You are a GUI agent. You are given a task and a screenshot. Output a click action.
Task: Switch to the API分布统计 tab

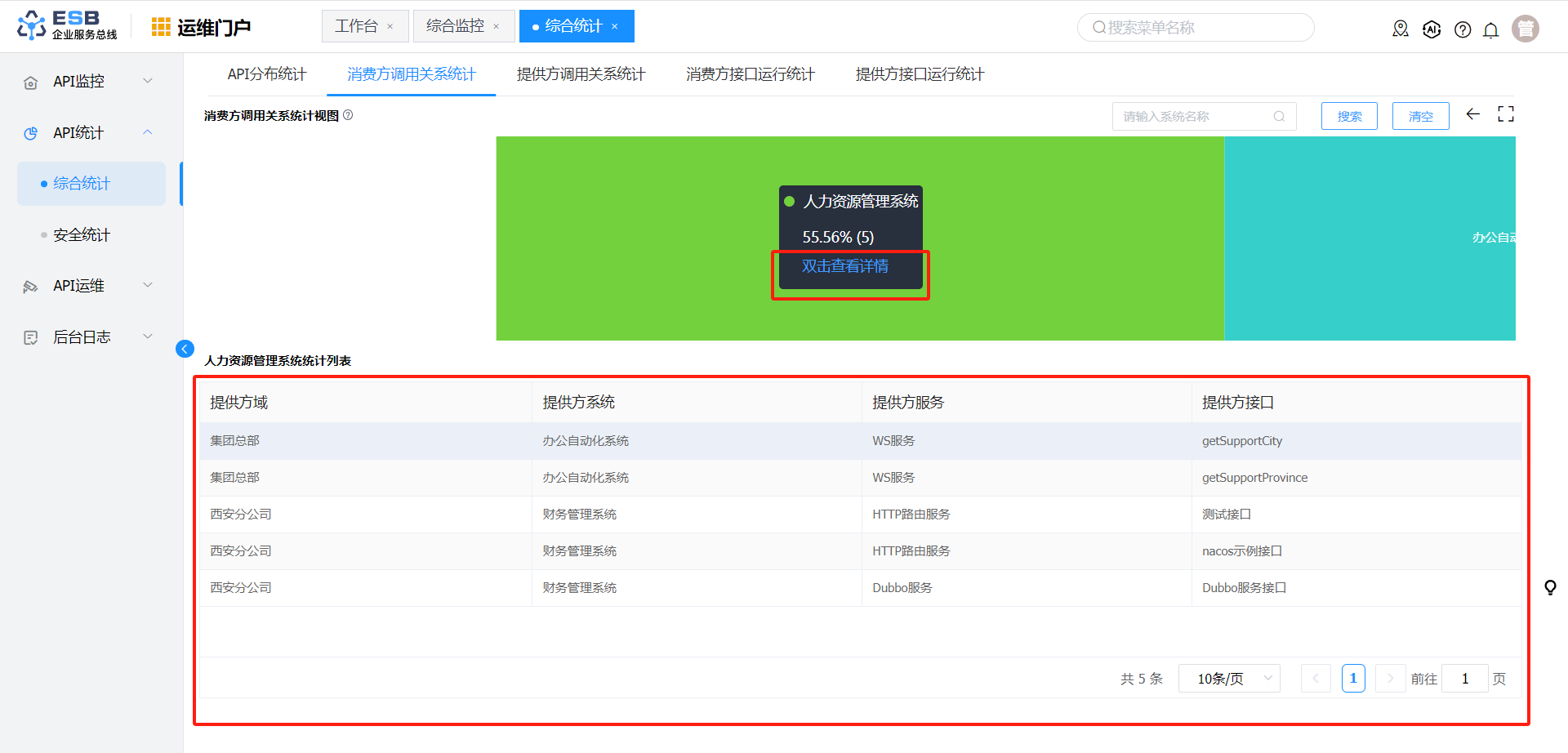tap(266, 74)
